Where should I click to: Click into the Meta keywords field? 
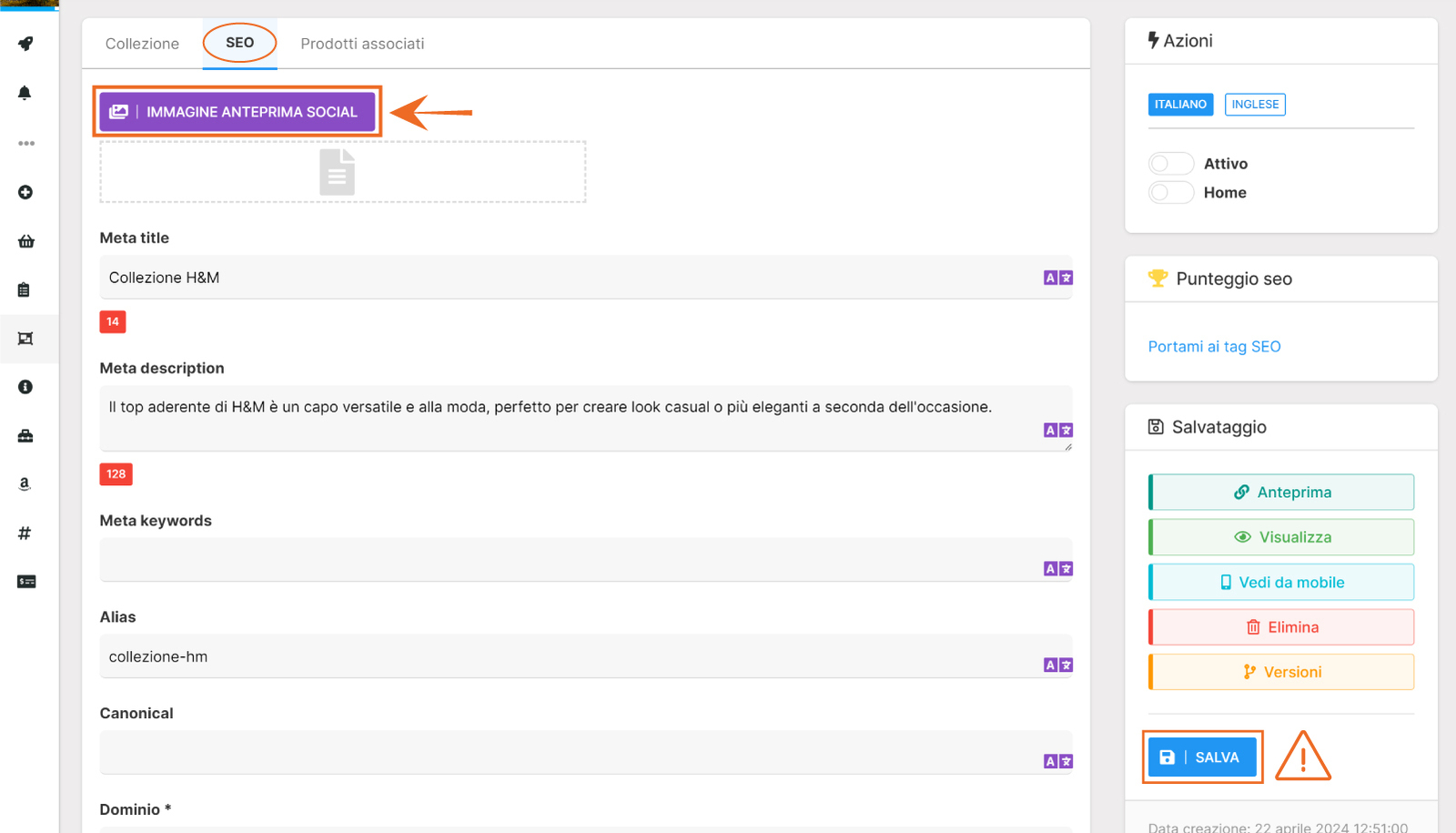(x=569, y=560)
